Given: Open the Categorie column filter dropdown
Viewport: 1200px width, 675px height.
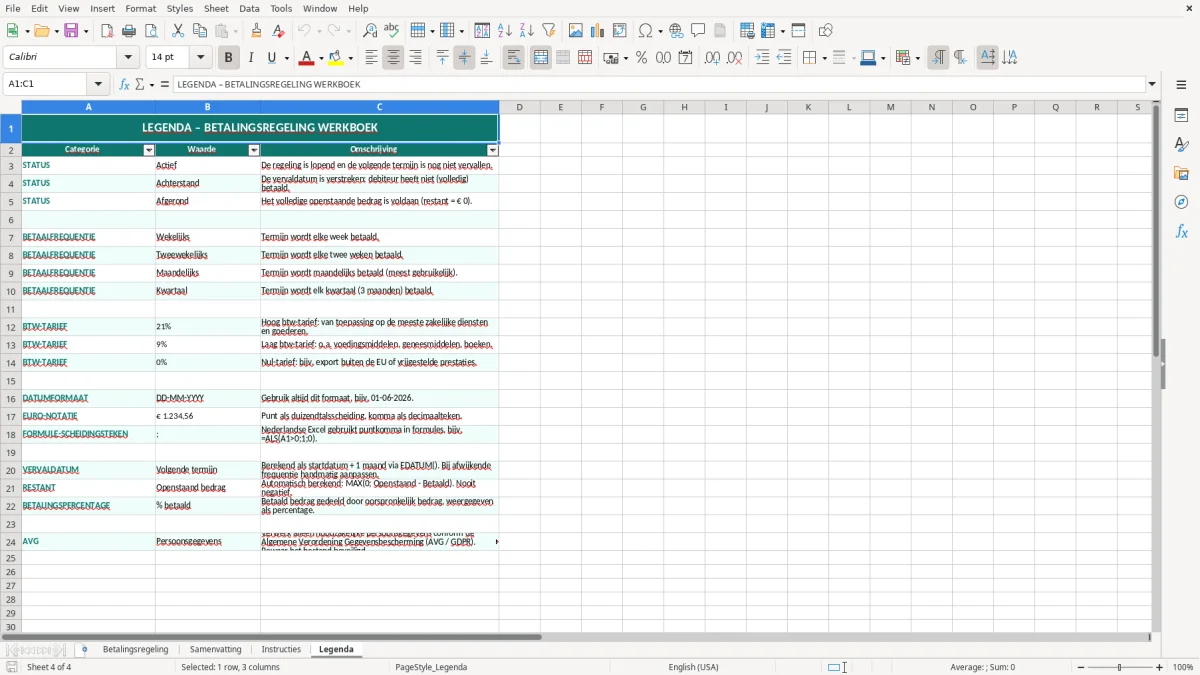Looking at the screenshot, I should click(149, 150).
